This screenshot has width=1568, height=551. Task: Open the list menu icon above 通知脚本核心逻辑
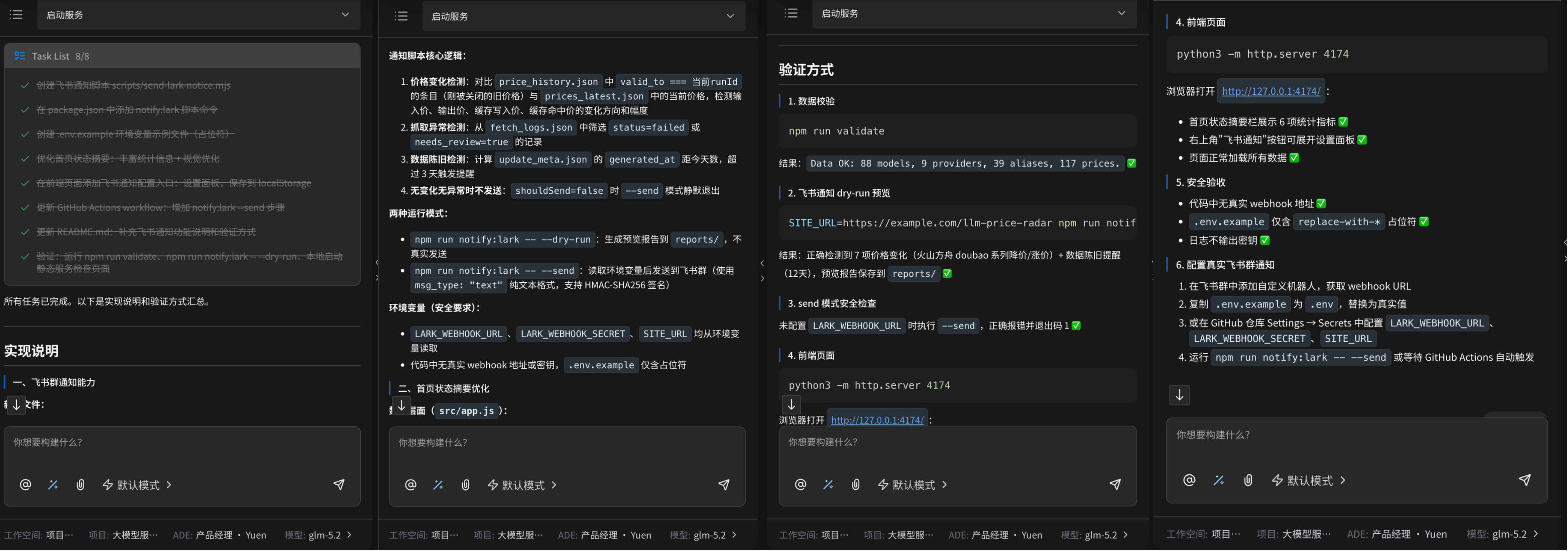(401, 16)
